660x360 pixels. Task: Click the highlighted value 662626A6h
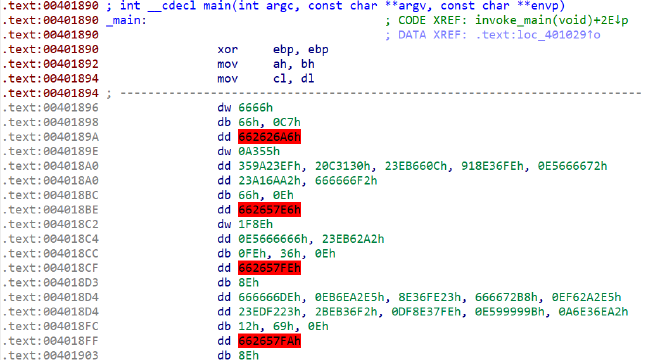tap(269, 137)
